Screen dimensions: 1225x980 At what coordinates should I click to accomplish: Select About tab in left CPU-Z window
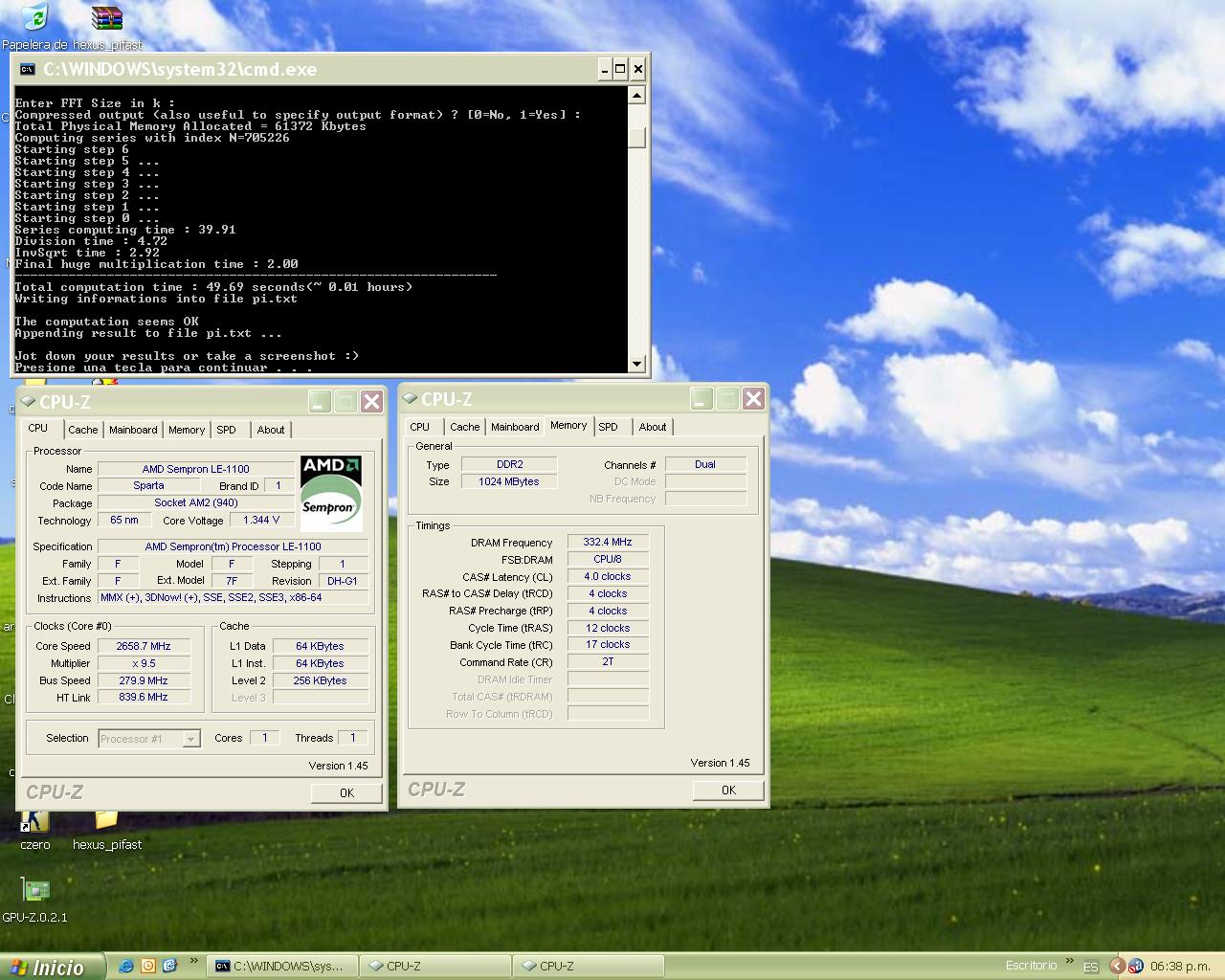[x=271, y=430]
